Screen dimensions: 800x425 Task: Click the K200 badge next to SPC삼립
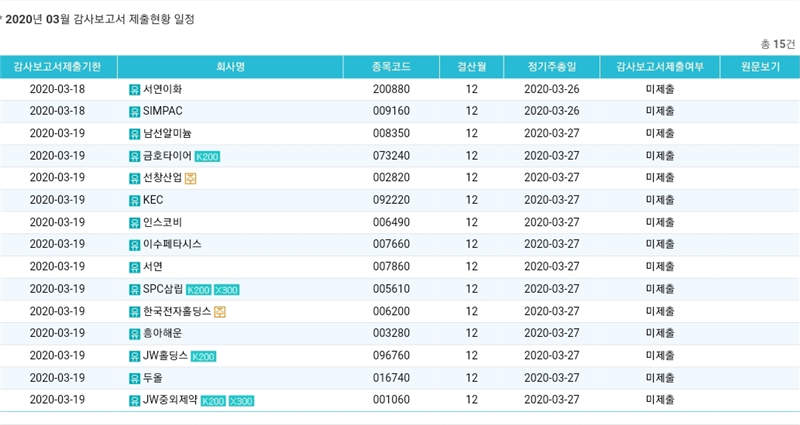click(198, 290)
